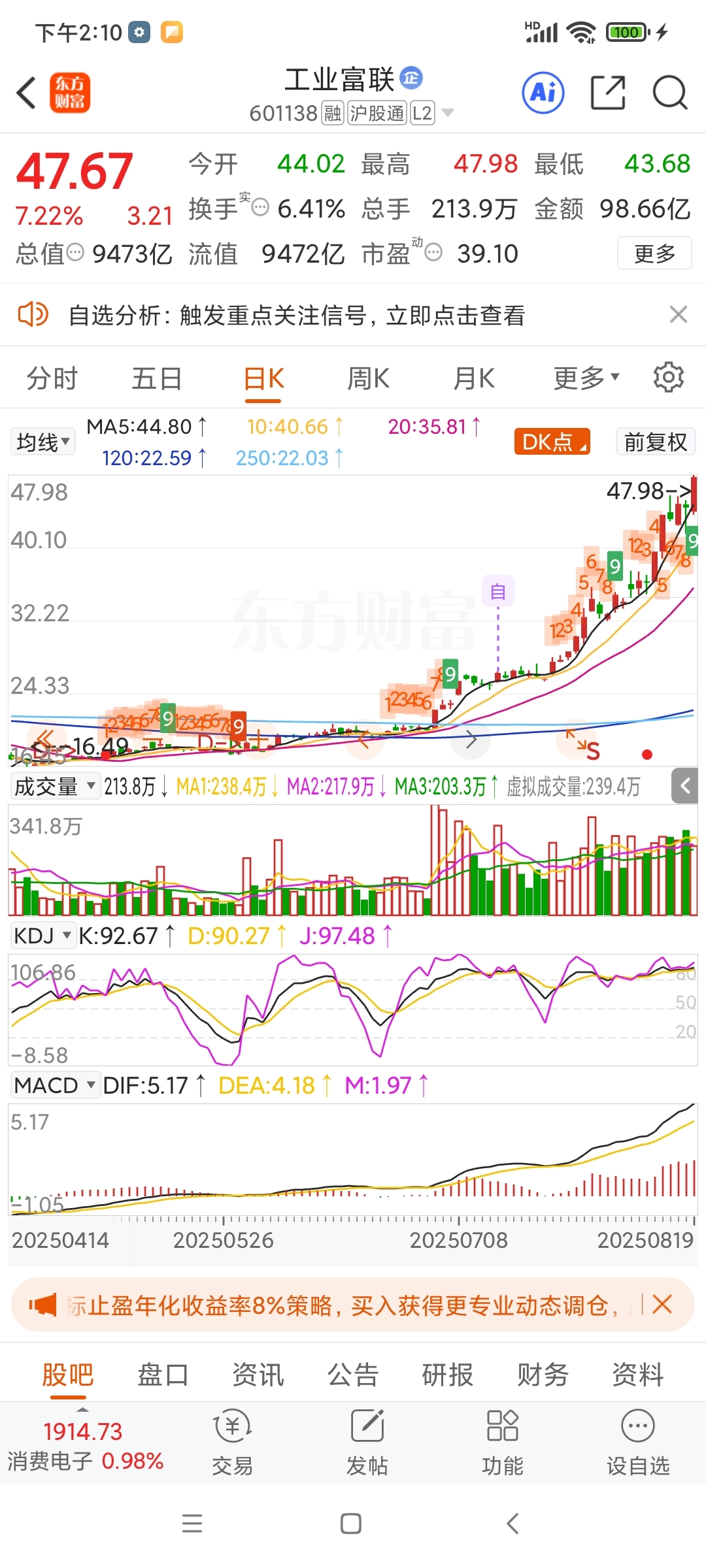Expand stock code dropdown arrow
The image size is (706, 1568).
click(x=448, y=113)
